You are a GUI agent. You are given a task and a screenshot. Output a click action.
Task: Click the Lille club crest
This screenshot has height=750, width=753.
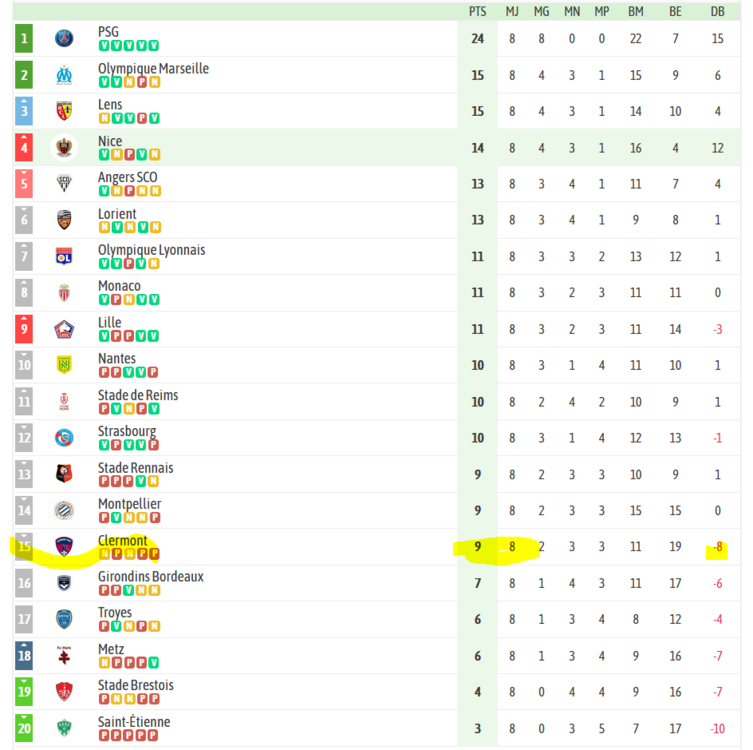pyautogui.click(x=64, y=329)
